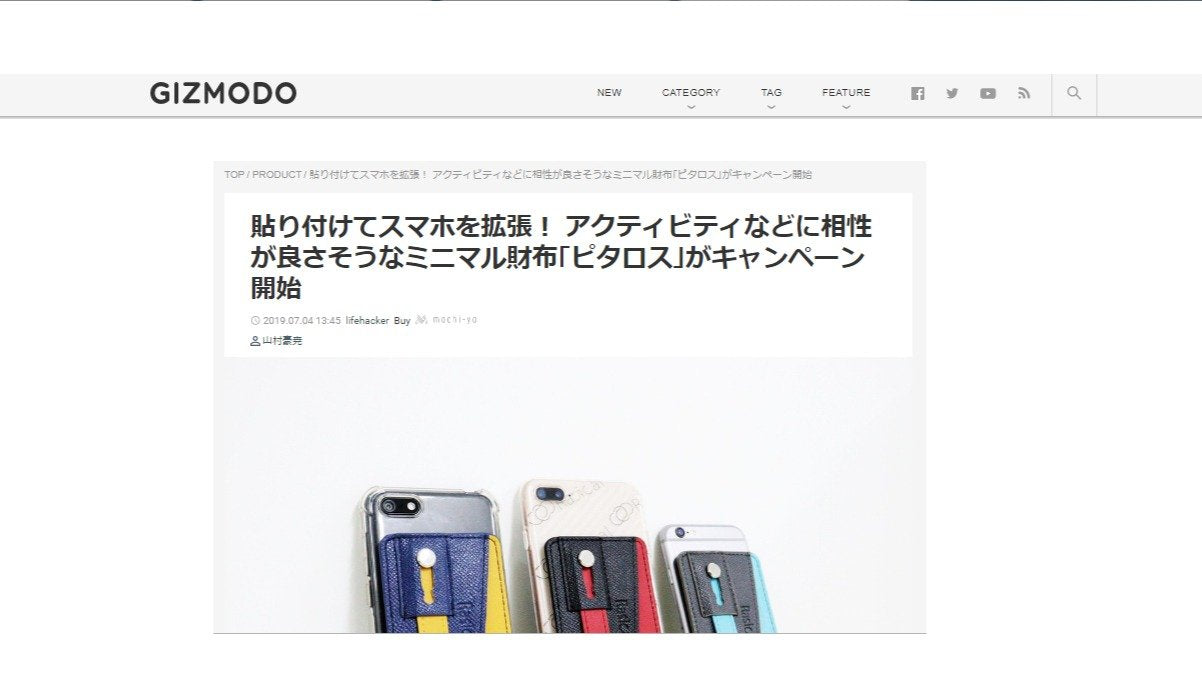Image resolution: width=1202 pixels, height=676 pixels.
Task: Open the search magnifier icon
Action: 1074,93
